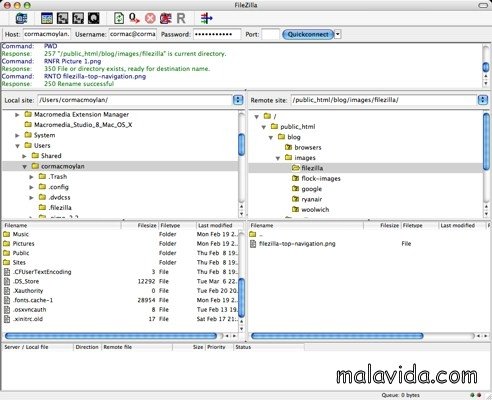Click the Username input field
Viewport: 492px width, 400px height.
click(133, 34)
